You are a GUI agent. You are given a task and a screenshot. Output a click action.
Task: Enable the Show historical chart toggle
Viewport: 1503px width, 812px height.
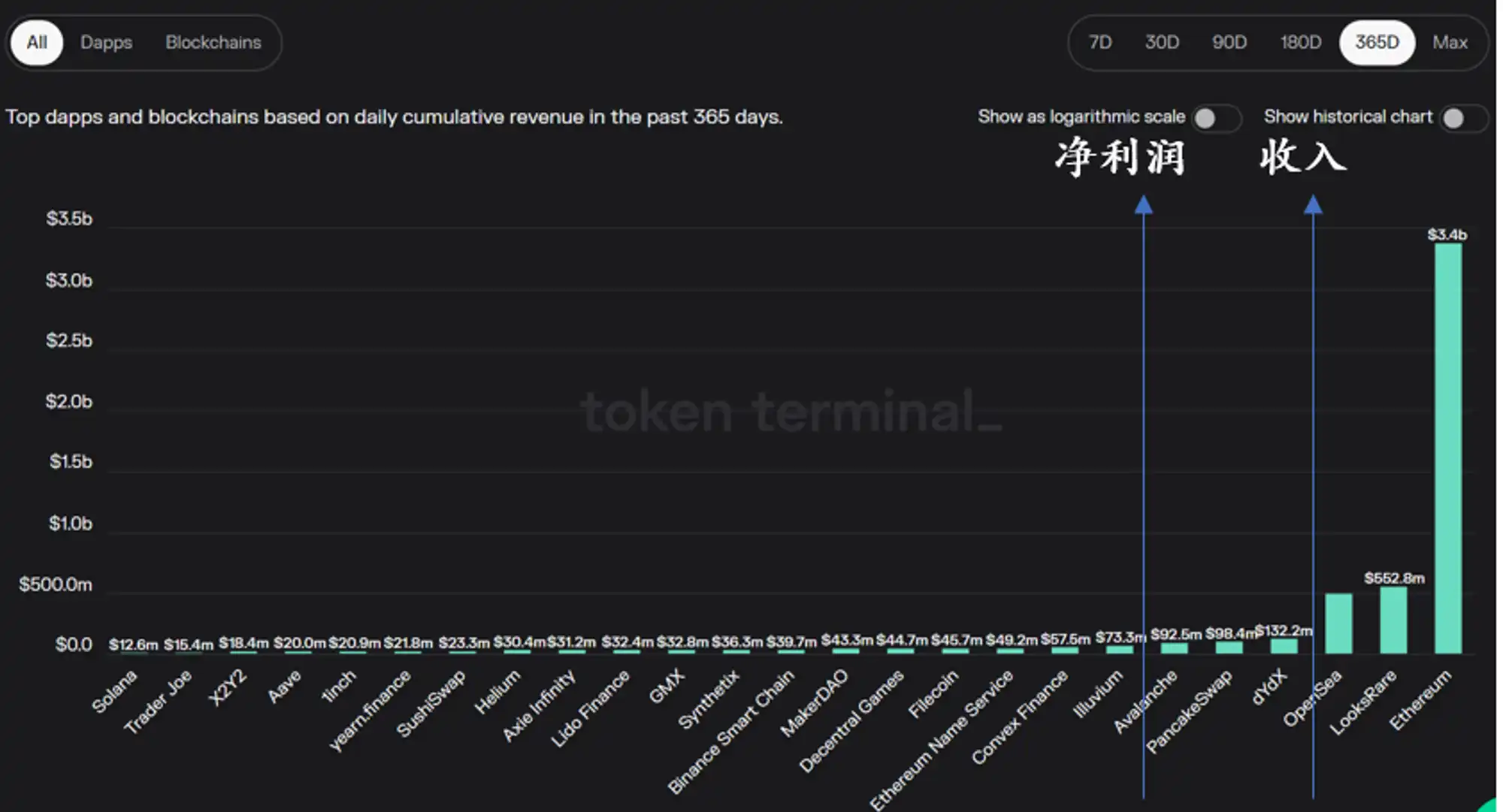click(1462, 119)
